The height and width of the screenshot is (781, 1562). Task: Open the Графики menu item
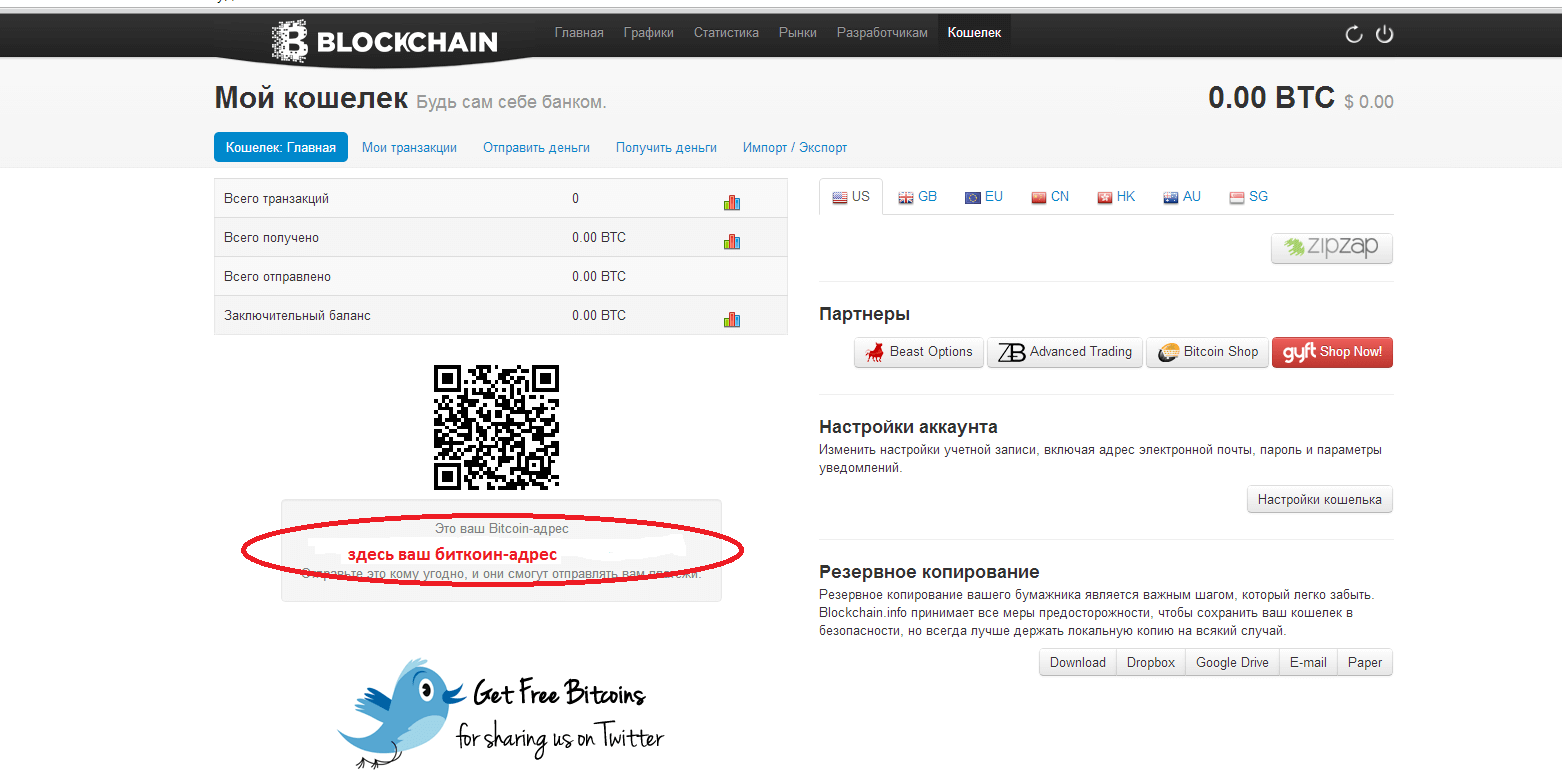(x=649, y=33)
